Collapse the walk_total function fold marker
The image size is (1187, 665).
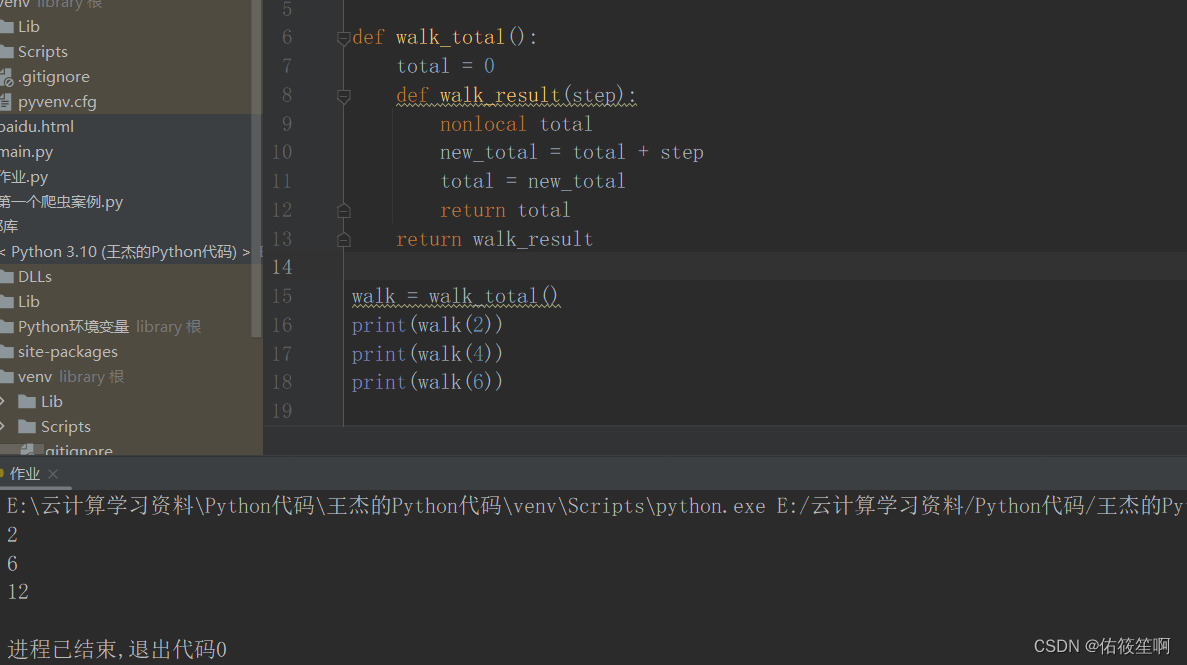pyautogui.click(x=343, y=38)
